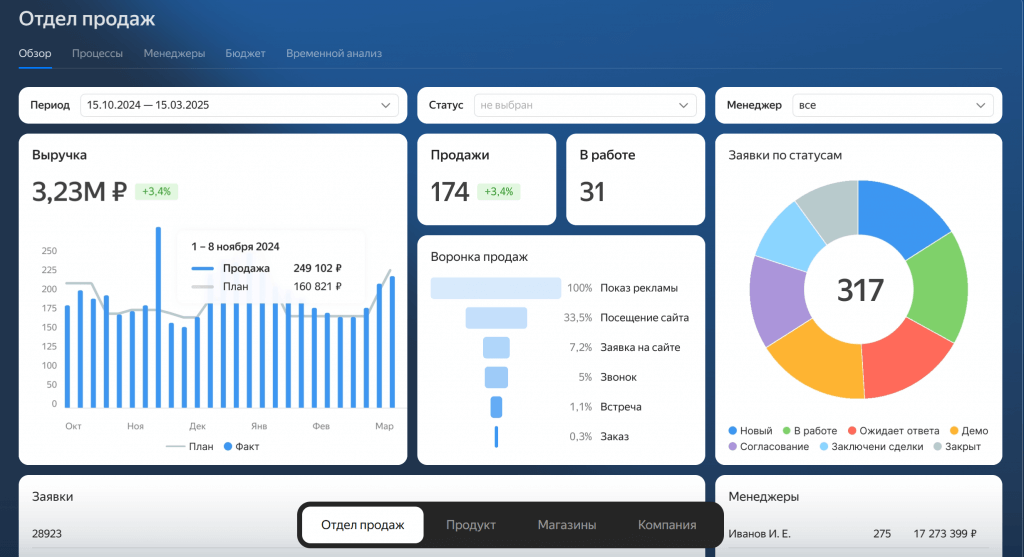Viewport: 1024px width, 557px height.
Task: Open the date range field 15.10.2024 — 15.03.2025
Action: coord(230,105)
